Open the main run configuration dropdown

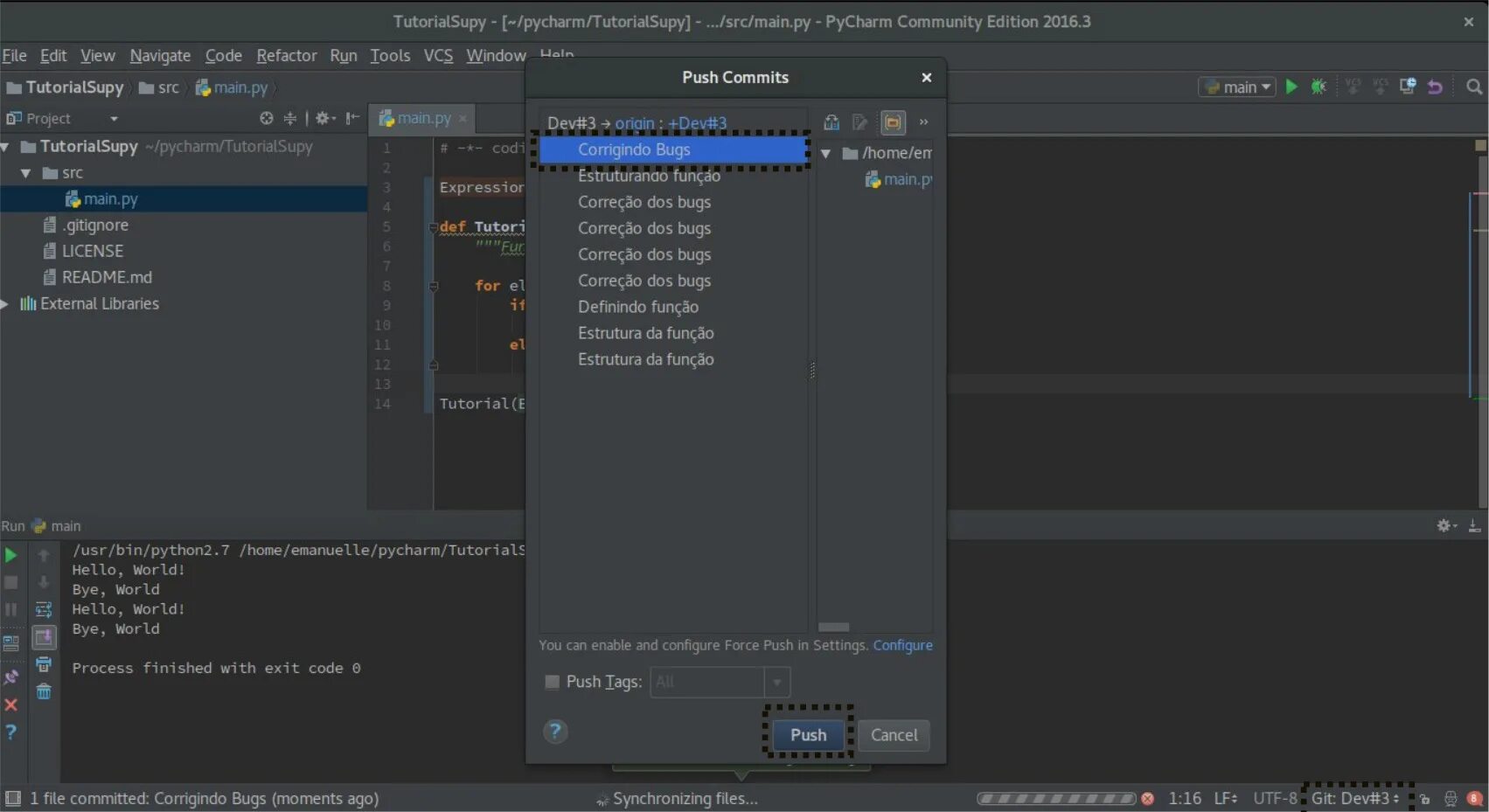pyautogui.click(x=1237, y=87)
